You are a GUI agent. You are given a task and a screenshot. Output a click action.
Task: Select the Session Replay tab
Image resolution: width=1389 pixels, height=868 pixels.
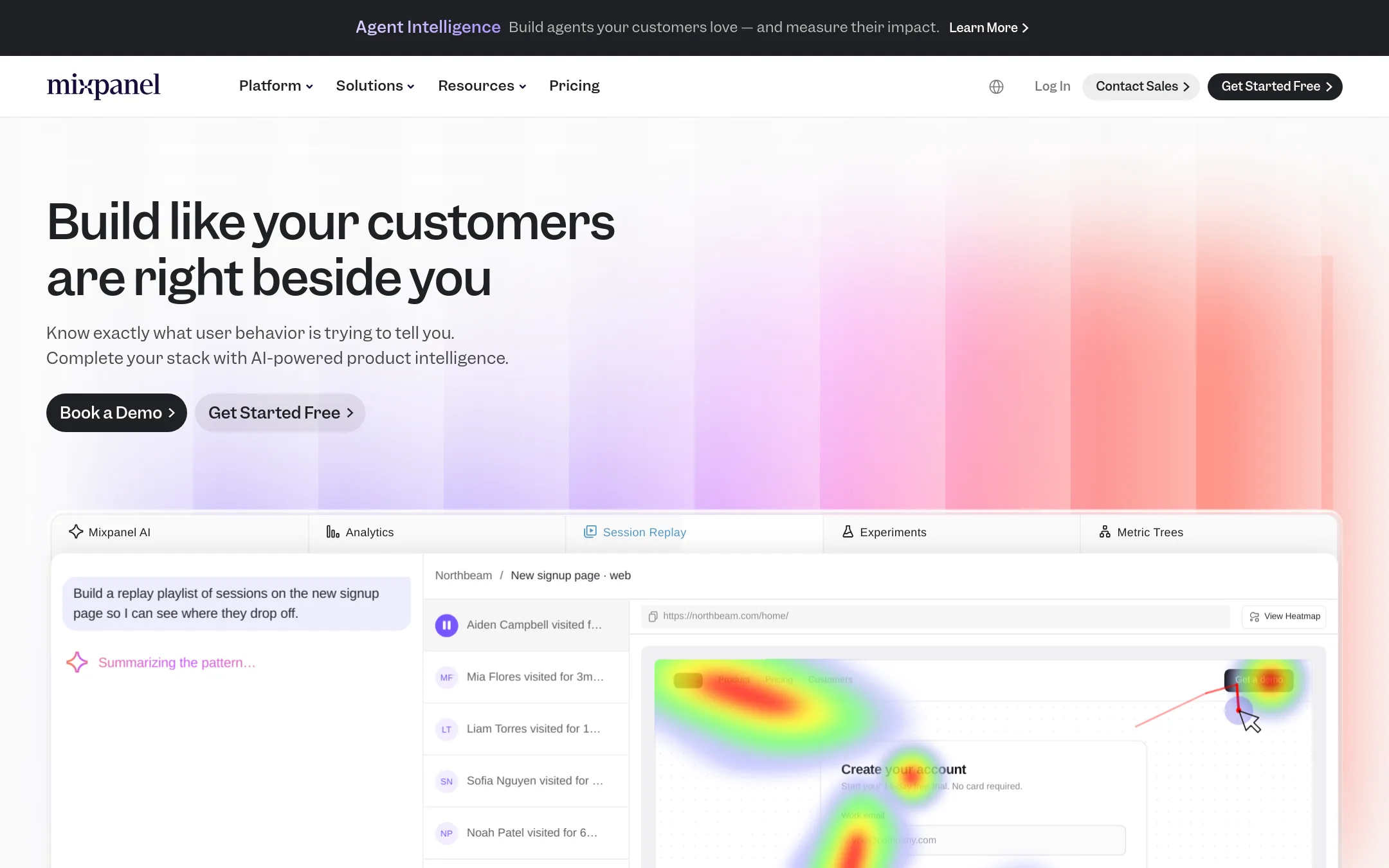(694, 532)
